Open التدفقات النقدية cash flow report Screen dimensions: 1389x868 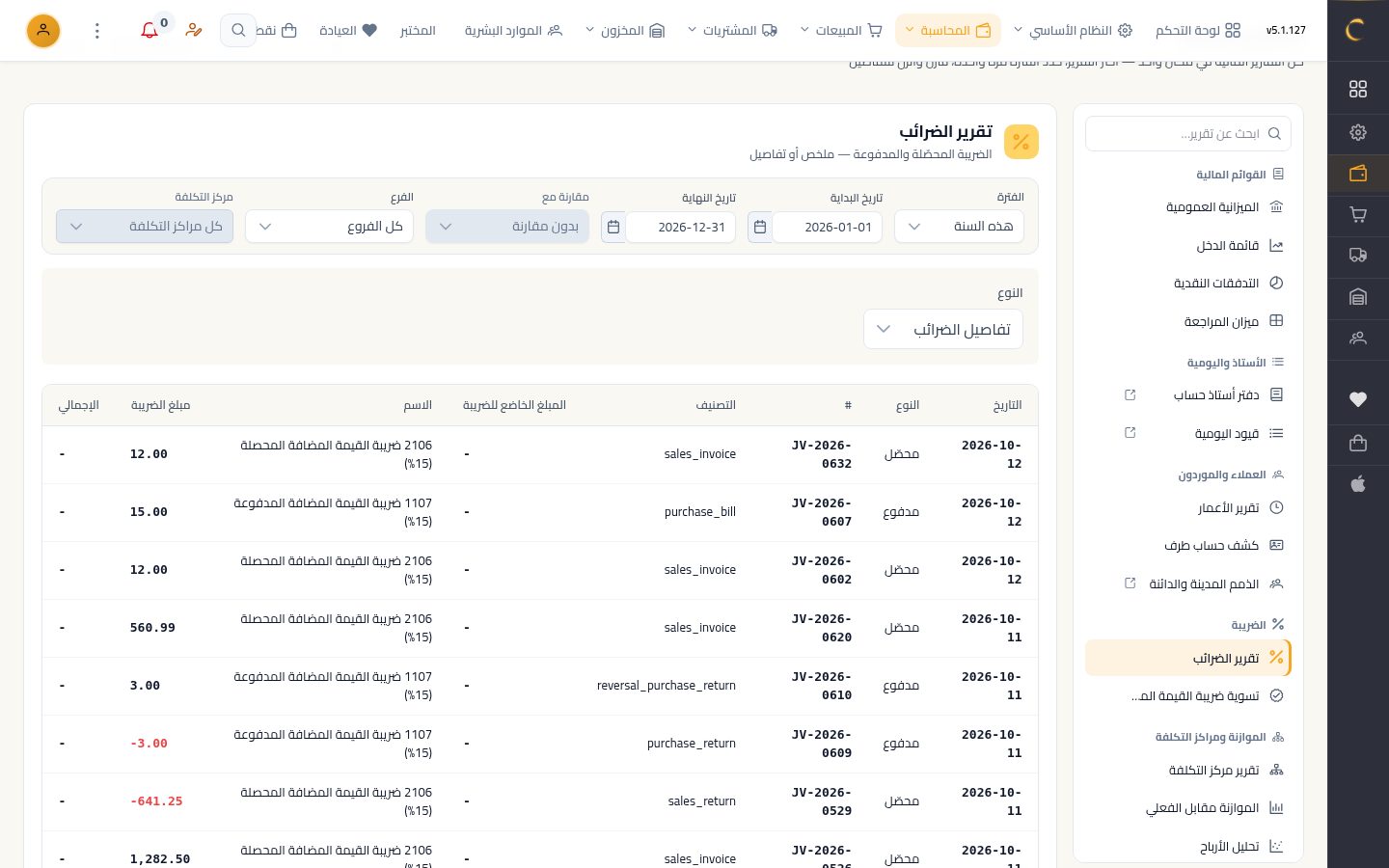click(1188, 284)
